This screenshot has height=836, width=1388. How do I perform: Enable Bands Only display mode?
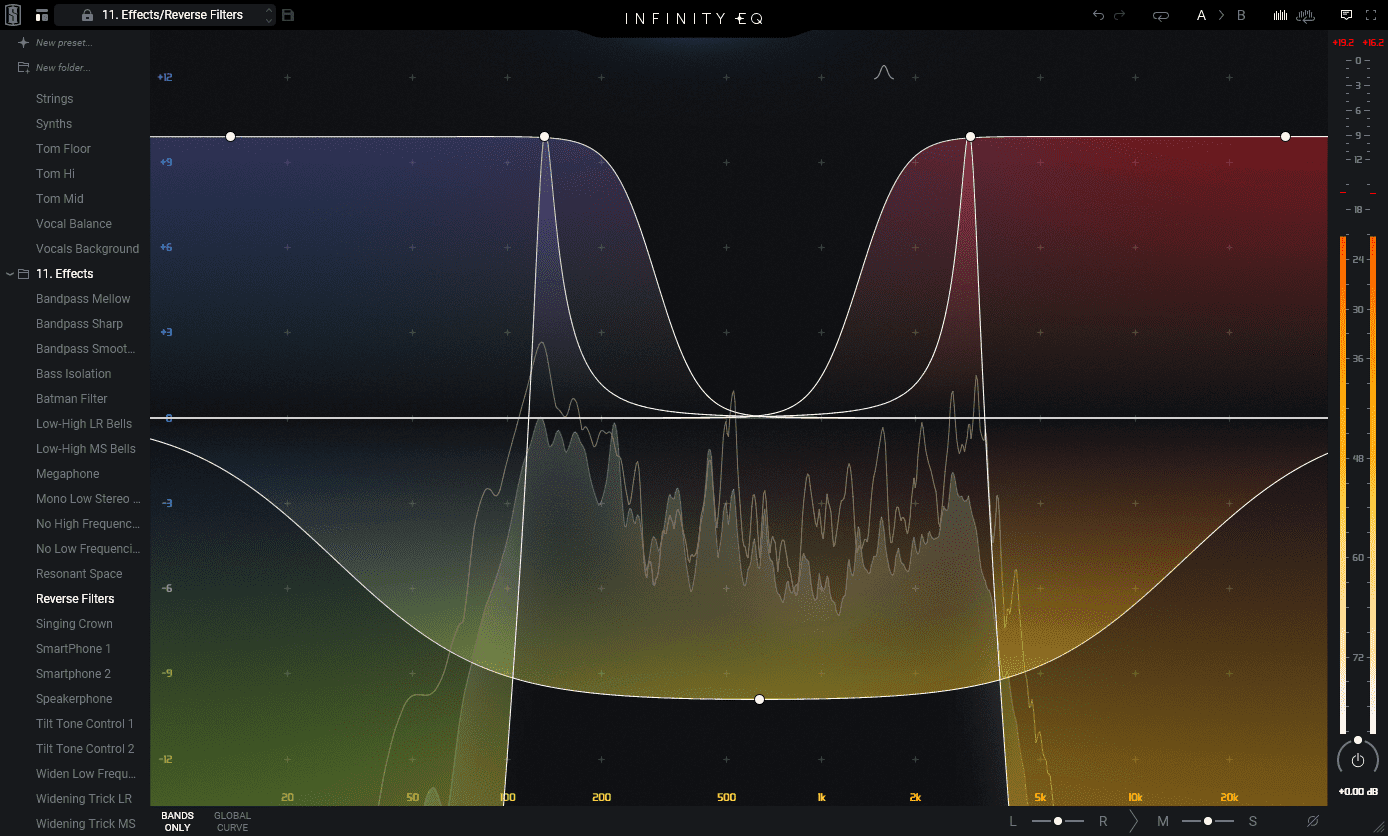click(x=177, y=822)
